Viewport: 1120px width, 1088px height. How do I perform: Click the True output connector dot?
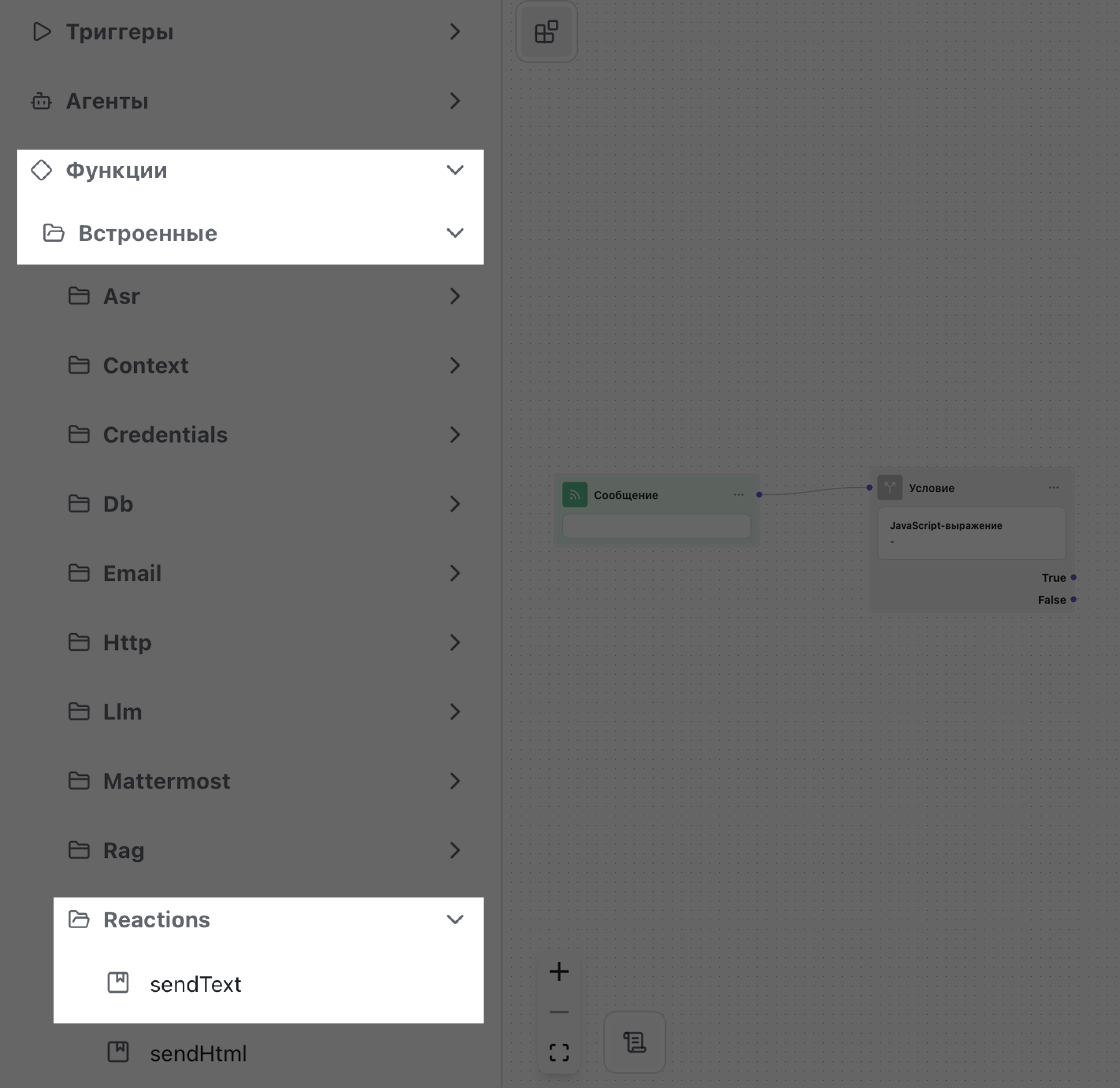1073,578
